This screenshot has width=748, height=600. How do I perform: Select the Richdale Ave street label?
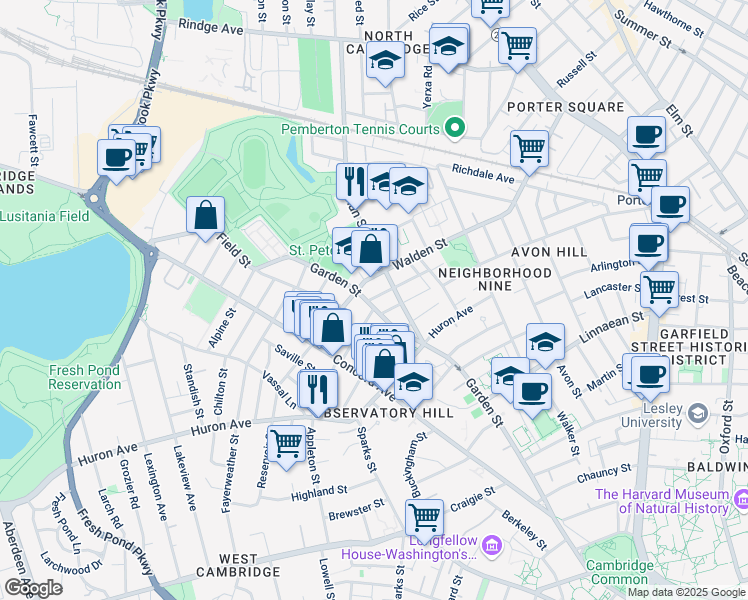point(483,174)
